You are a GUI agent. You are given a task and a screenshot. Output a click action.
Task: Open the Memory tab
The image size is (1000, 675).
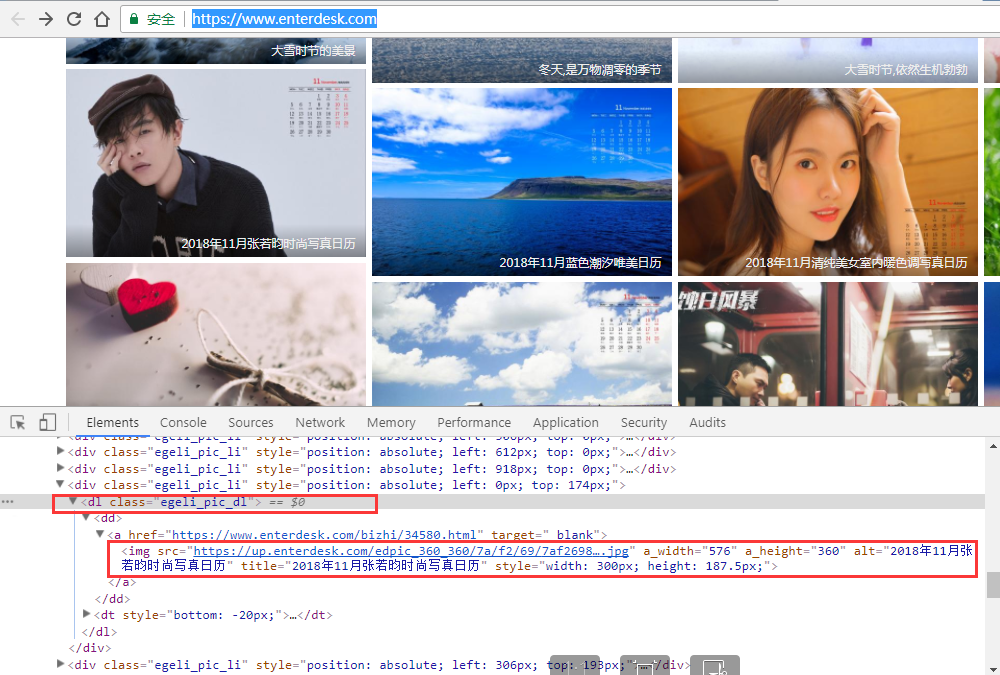[391, 422]
